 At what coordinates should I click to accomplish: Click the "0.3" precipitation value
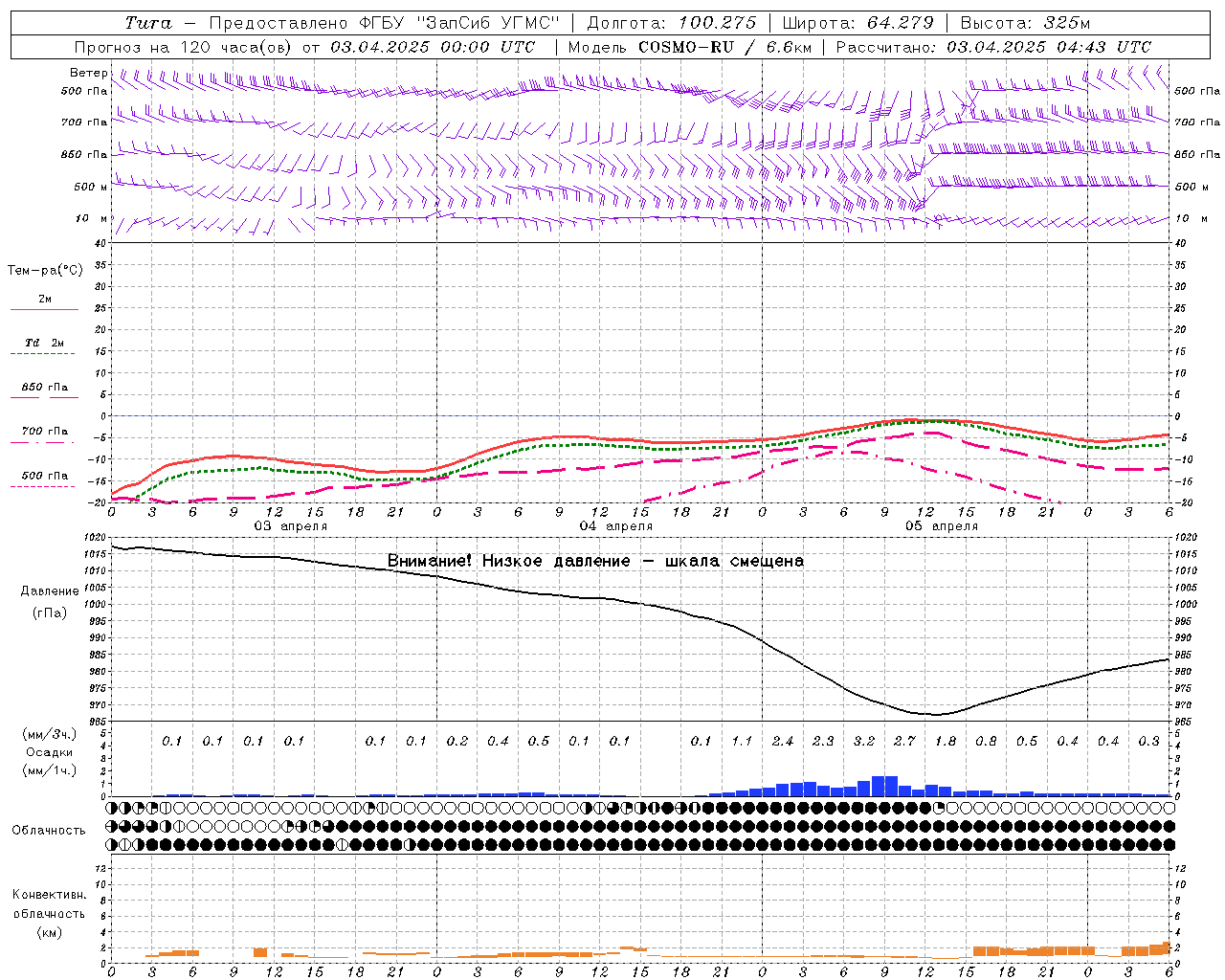[x=1148, y=741]
